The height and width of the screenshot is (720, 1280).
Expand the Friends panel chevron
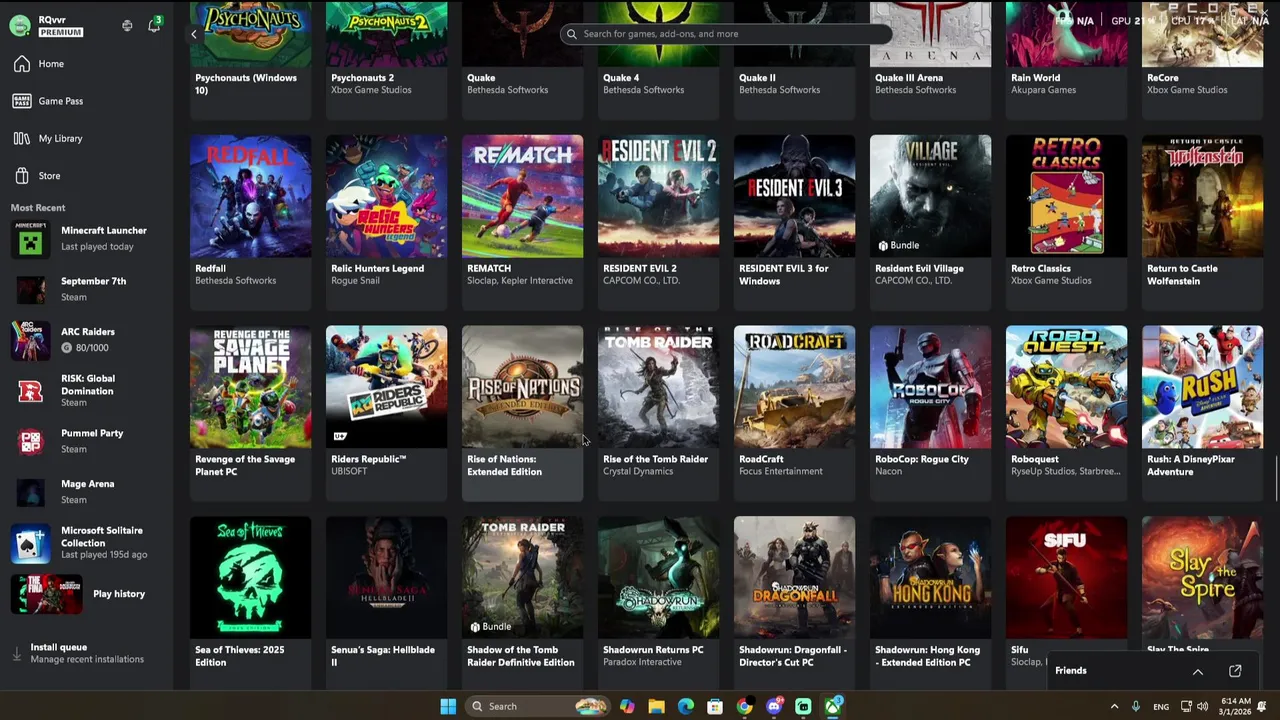[x=1197, y=671]
